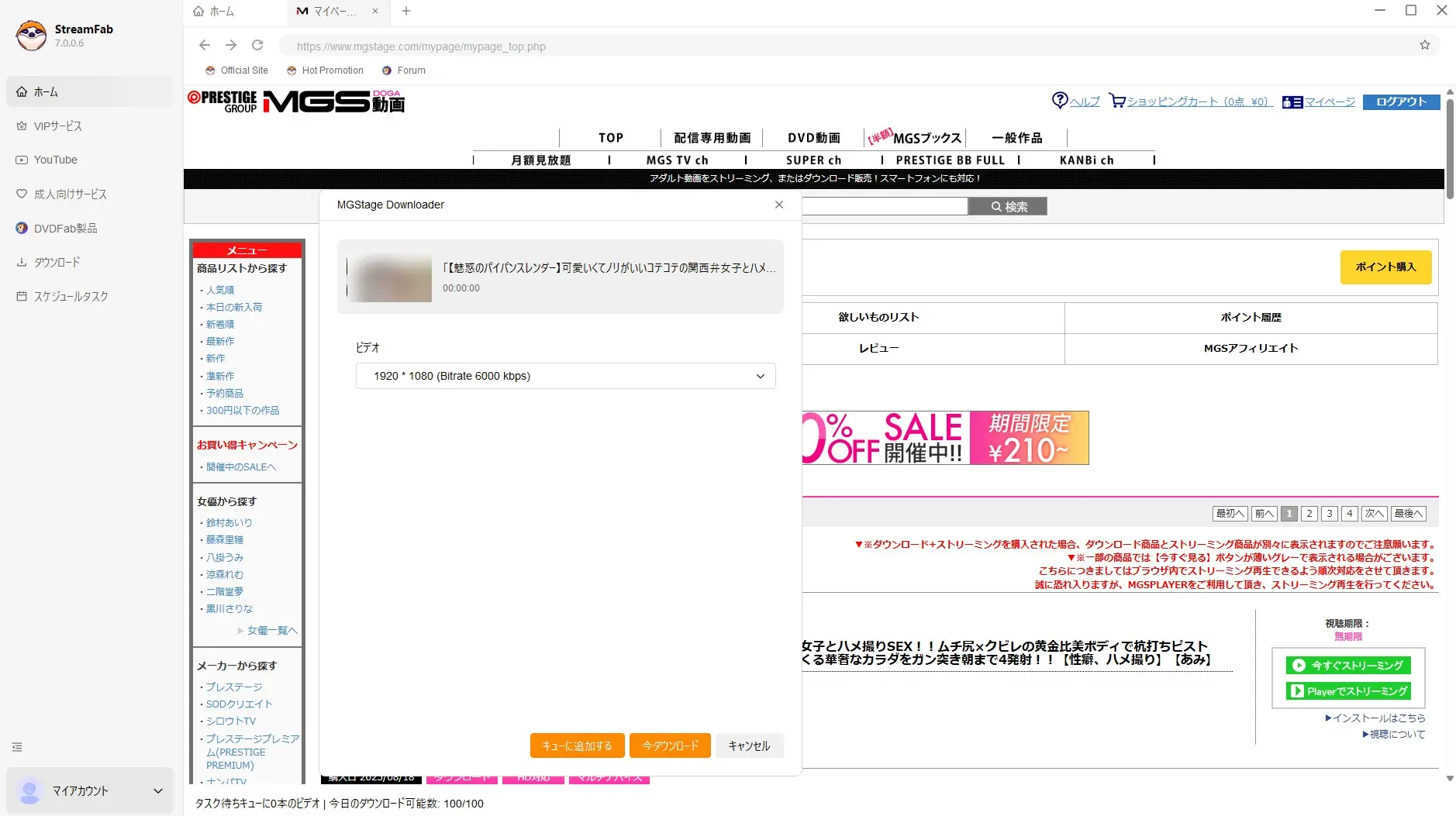Open スケジュールタスク in the sidebar

click(90, 296)
